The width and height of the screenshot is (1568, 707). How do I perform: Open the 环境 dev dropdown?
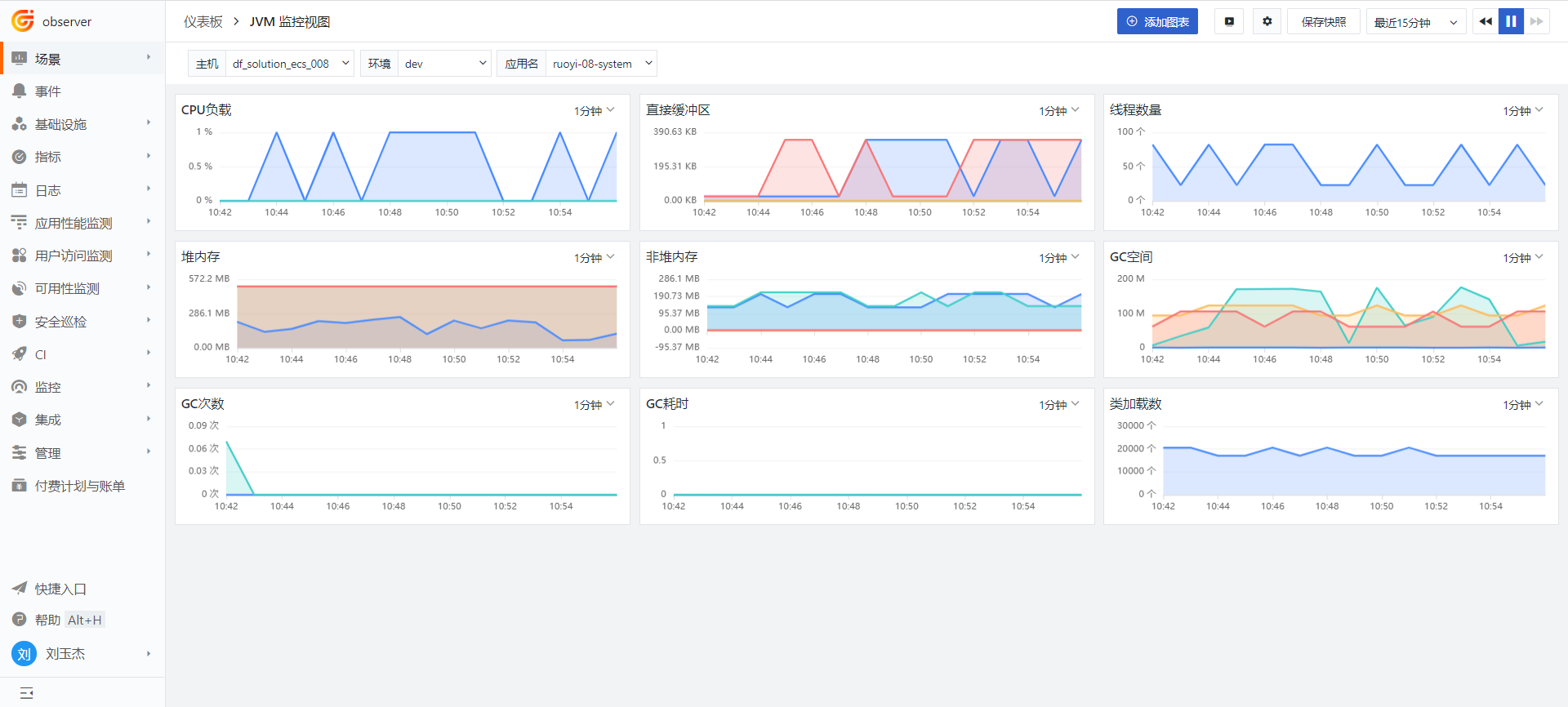click(445, 64)
